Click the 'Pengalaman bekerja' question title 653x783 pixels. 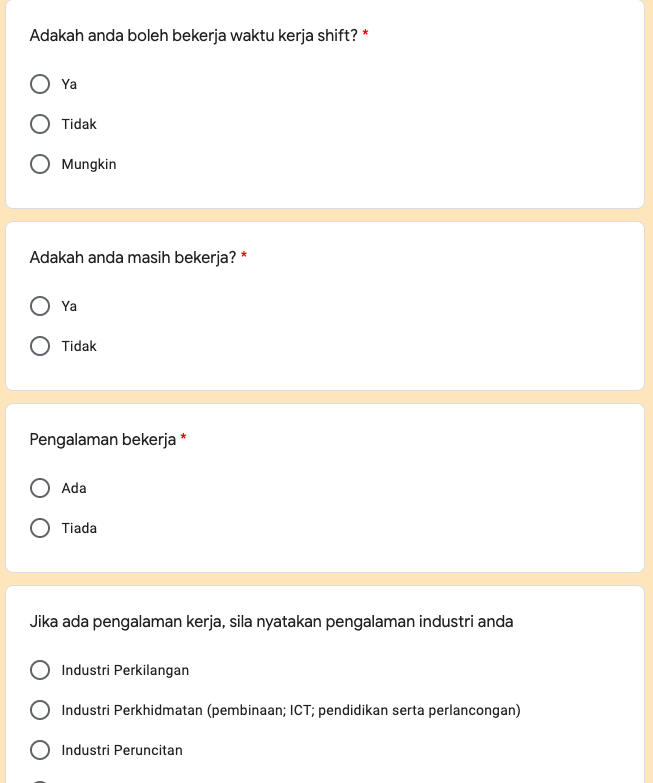coord(103,440)
